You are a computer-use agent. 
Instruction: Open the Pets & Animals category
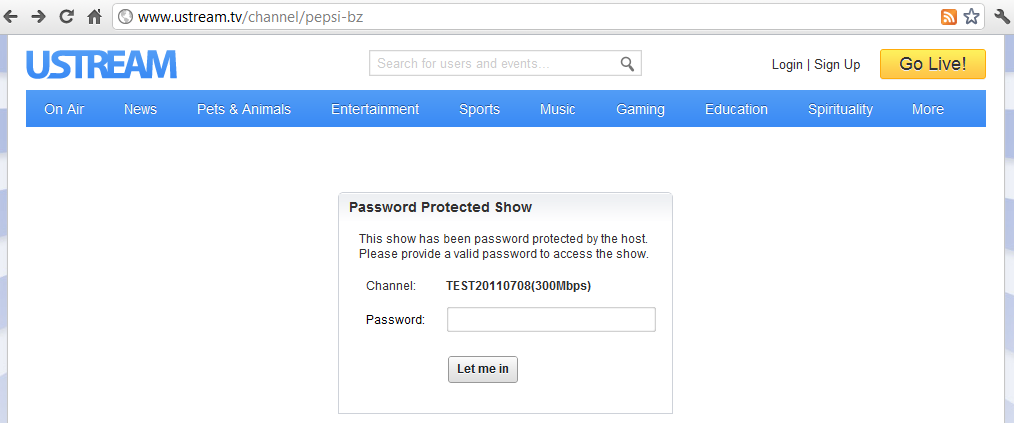244,109
